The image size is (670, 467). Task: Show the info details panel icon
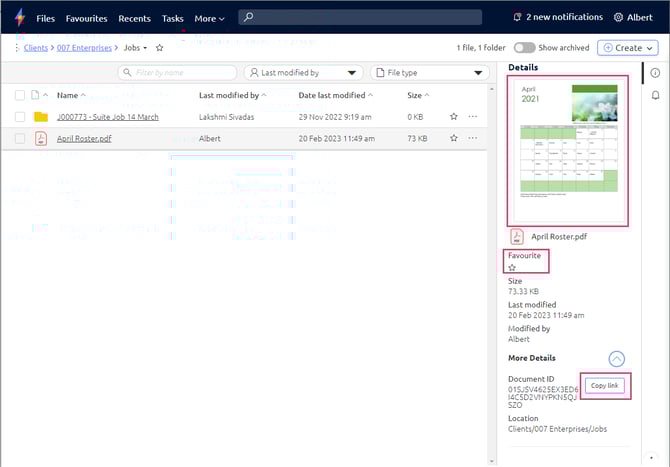click(655, 73)
